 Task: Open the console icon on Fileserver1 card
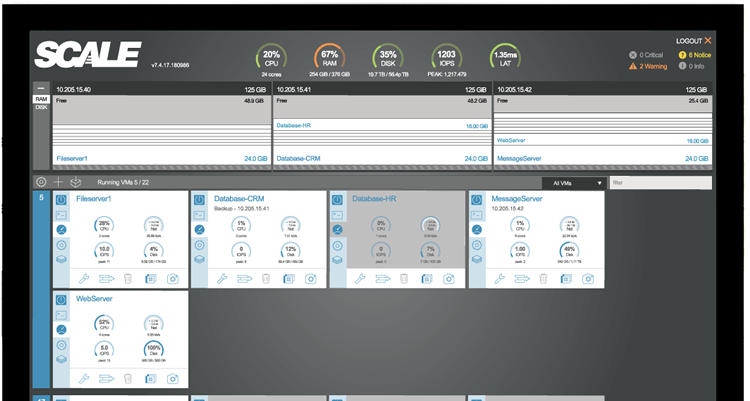tap(61, 215)
